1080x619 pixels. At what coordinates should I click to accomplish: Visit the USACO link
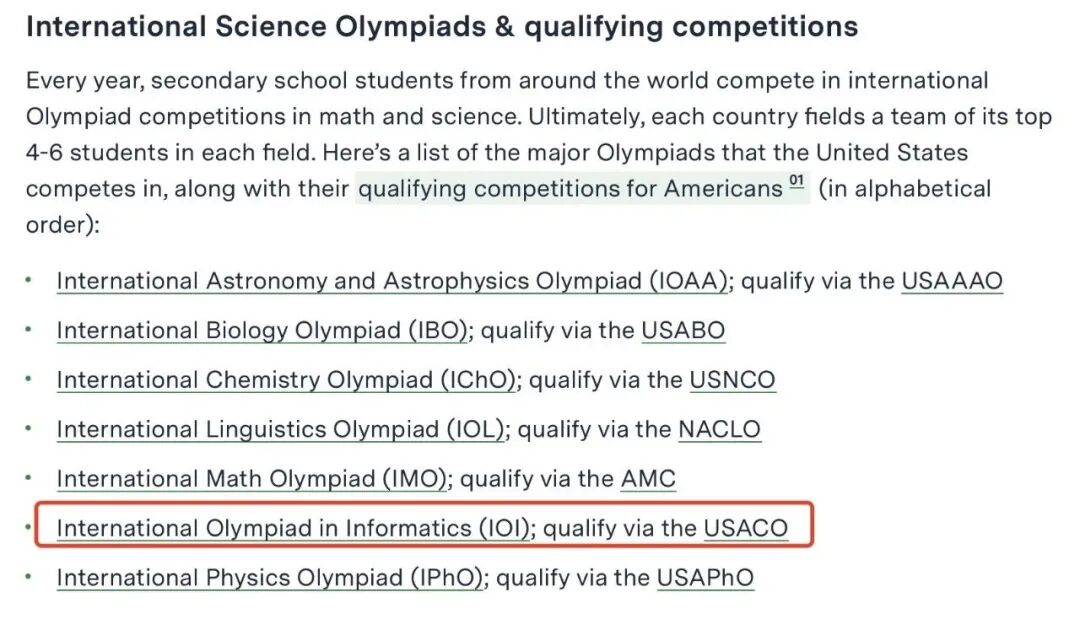click(x=745, y=528)
